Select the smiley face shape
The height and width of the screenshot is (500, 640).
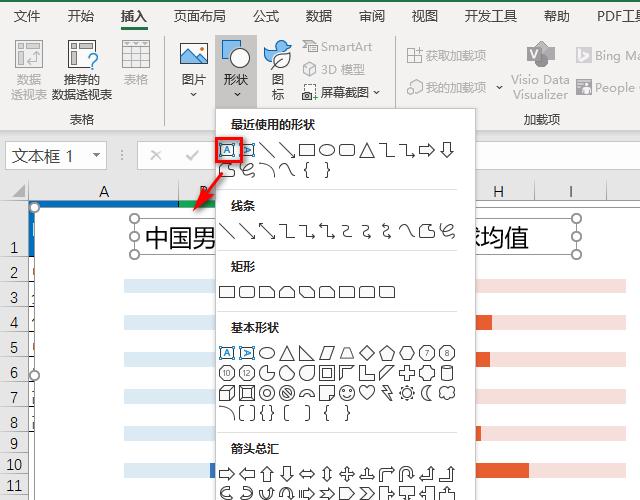(x=347, y=393)
